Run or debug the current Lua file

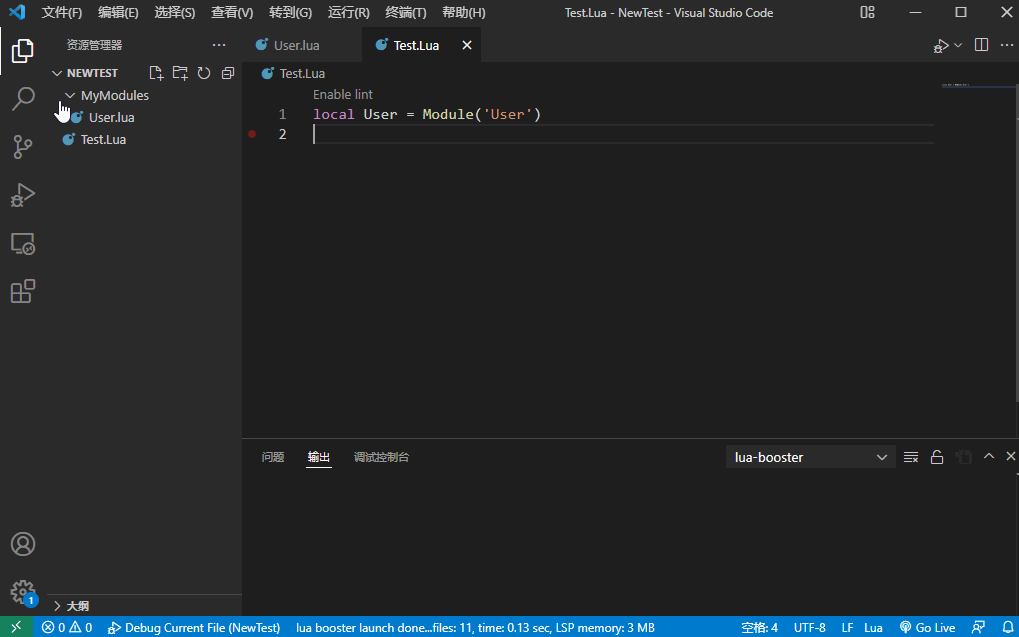(x=941, y=46)
